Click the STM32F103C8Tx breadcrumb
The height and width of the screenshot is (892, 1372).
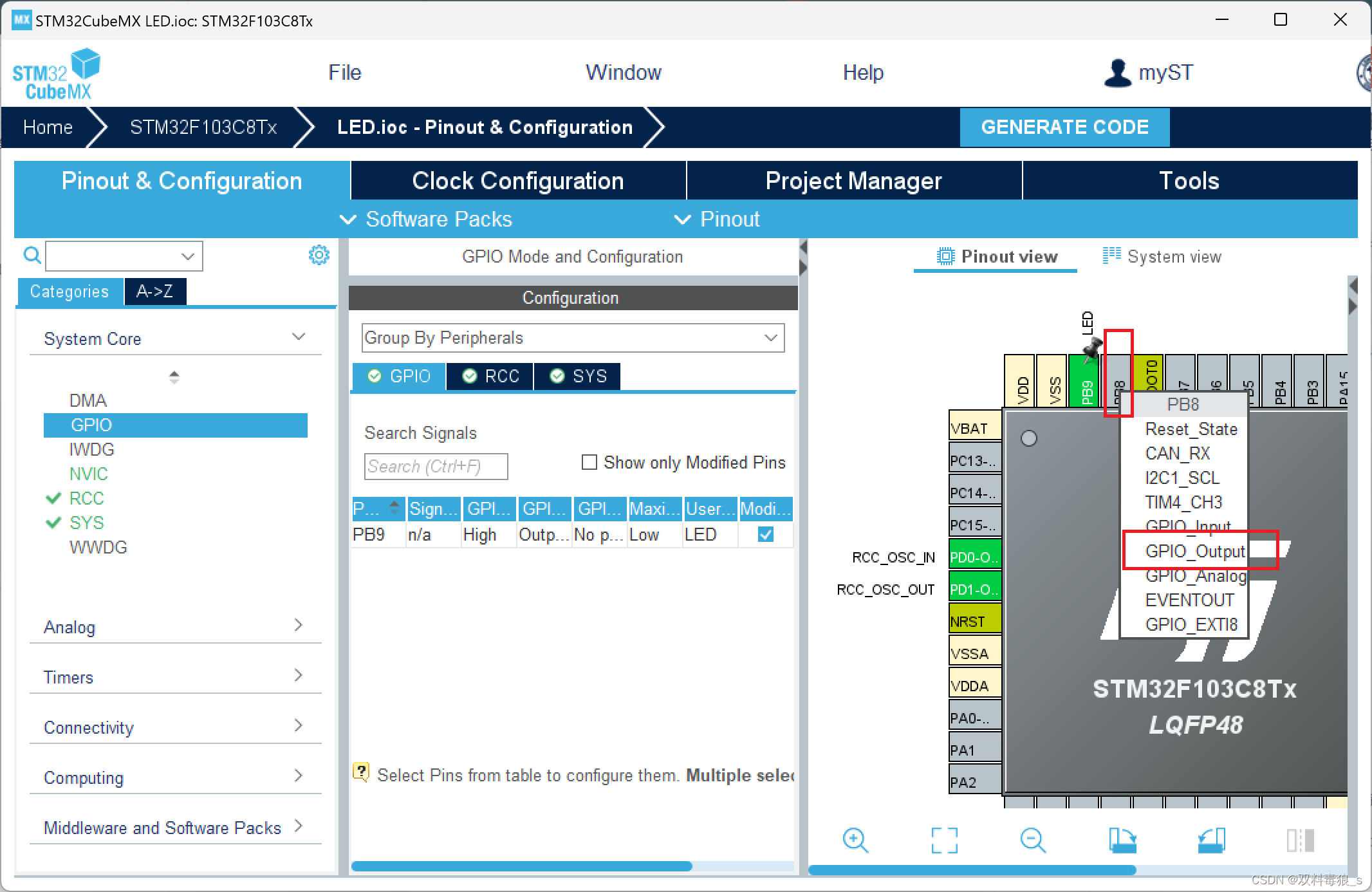(x=203, y=127)
